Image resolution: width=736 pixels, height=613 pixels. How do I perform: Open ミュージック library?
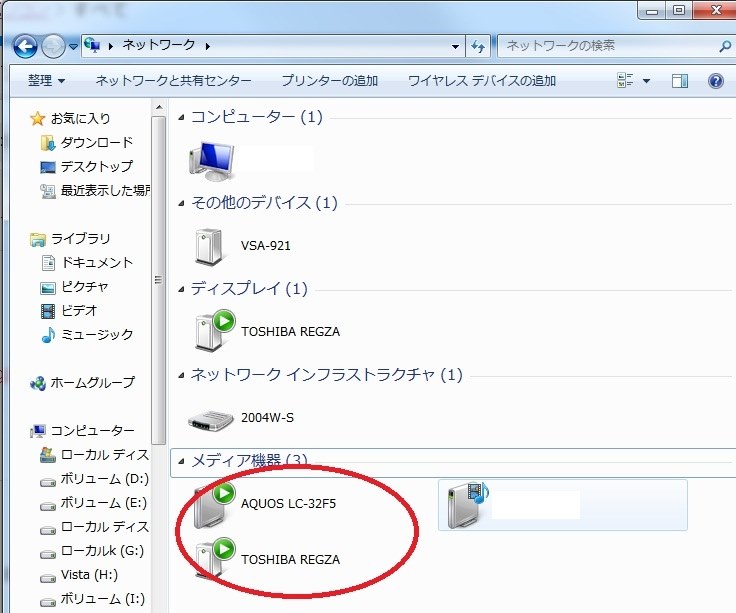point(87,335)
